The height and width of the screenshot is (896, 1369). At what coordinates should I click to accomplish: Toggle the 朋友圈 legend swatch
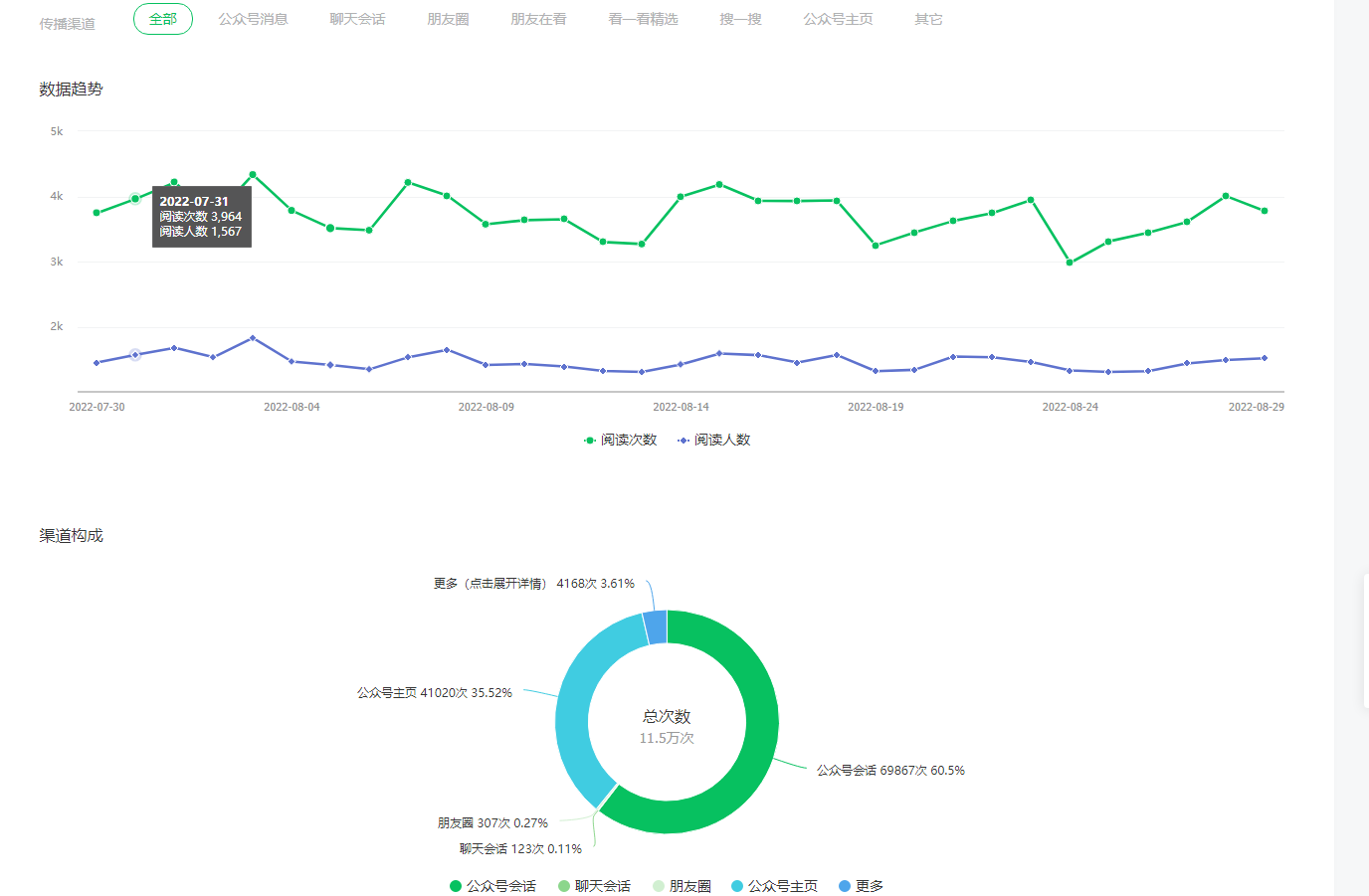[659, 886]
